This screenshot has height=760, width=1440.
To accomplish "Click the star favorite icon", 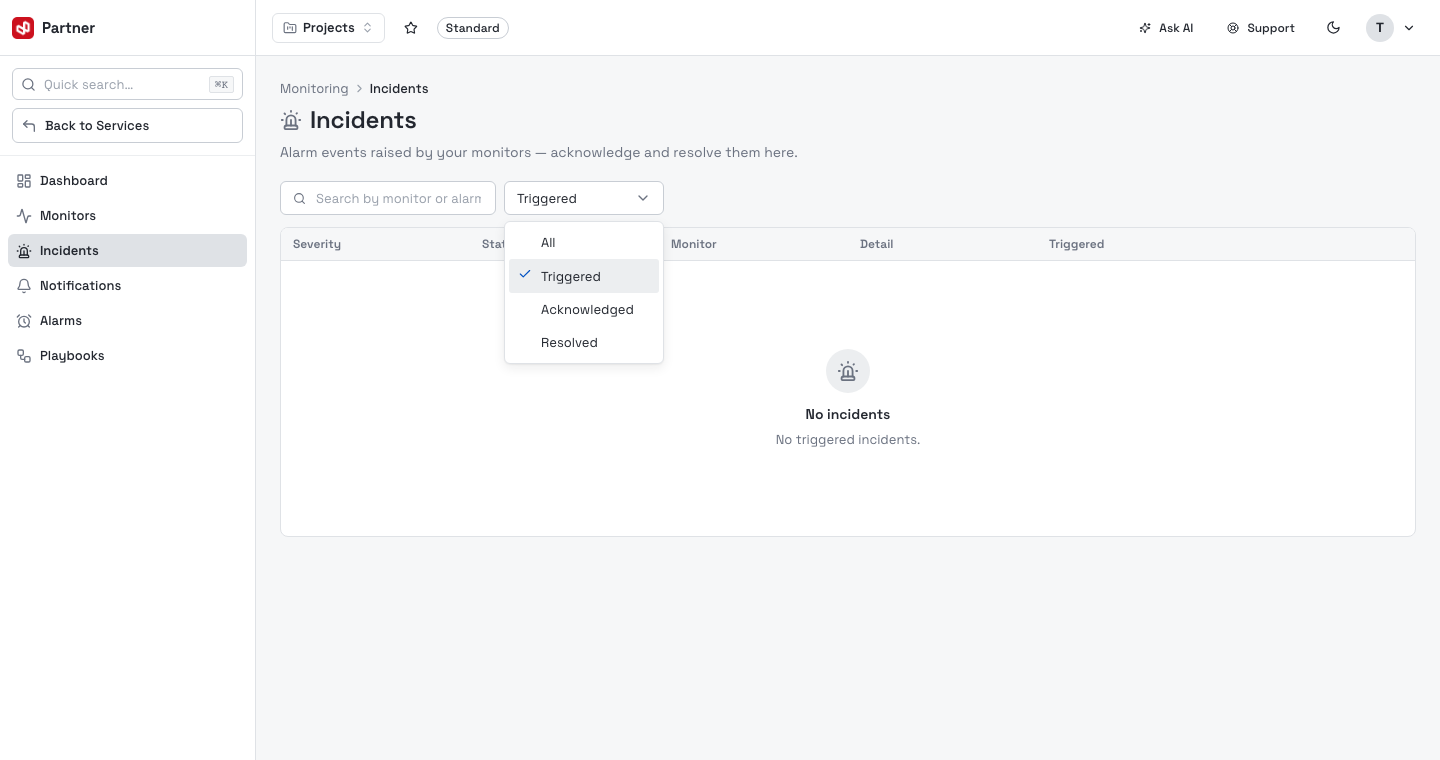I will point(411,28).
